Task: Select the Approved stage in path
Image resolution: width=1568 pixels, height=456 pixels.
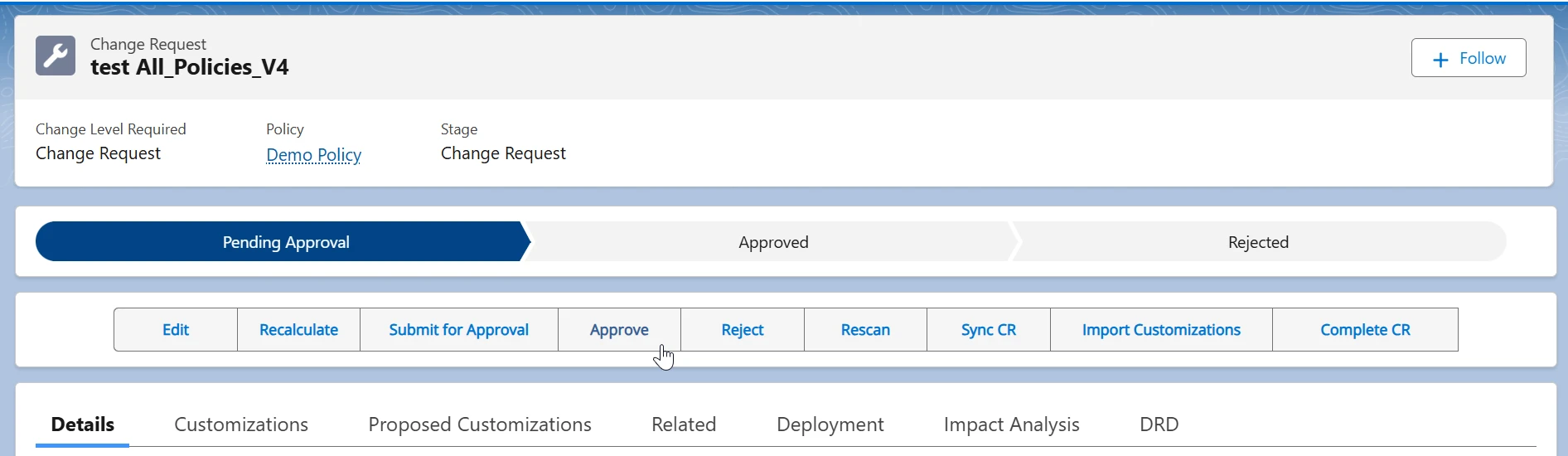Action: point(772,242)
